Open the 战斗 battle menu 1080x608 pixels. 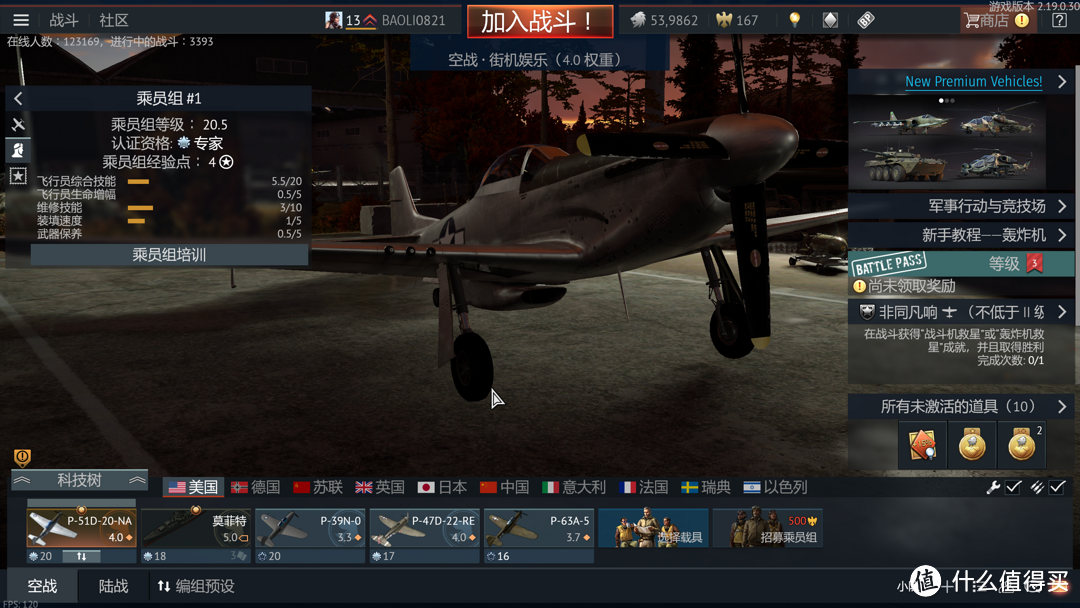(64, 20)
